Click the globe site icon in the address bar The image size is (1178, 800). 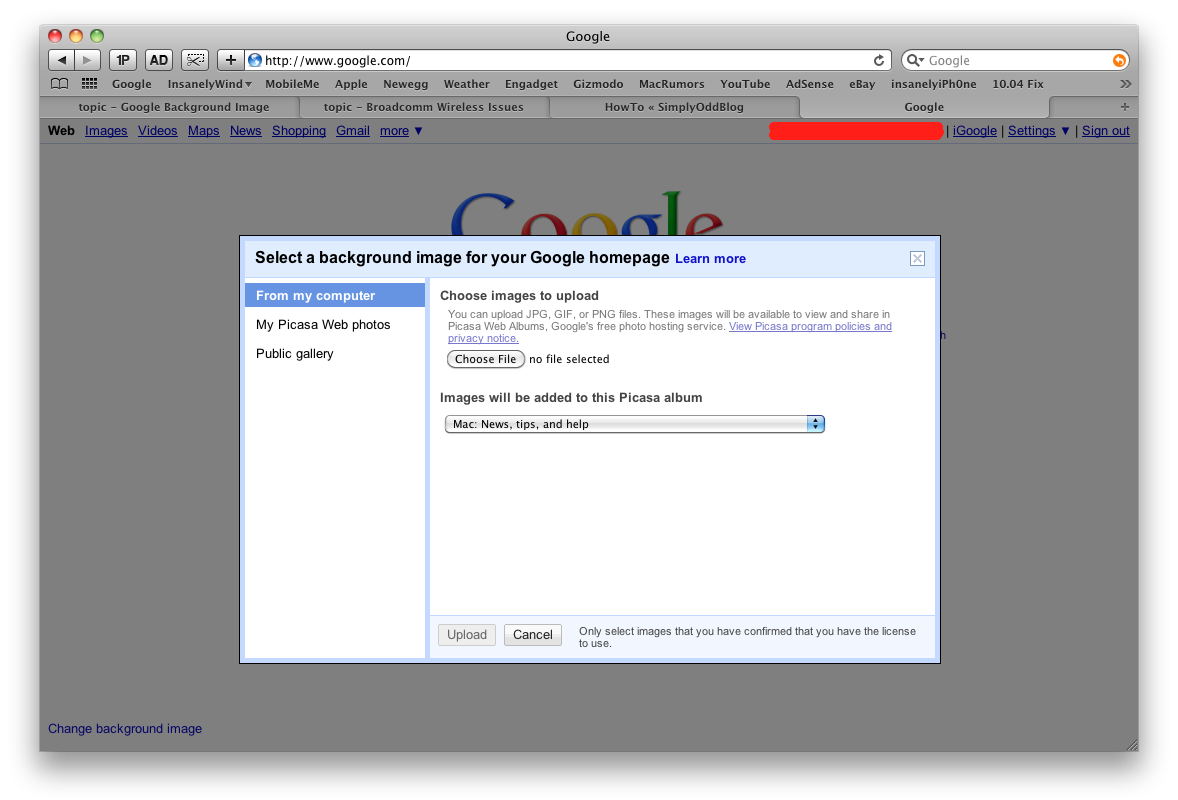tap(255, 60)
